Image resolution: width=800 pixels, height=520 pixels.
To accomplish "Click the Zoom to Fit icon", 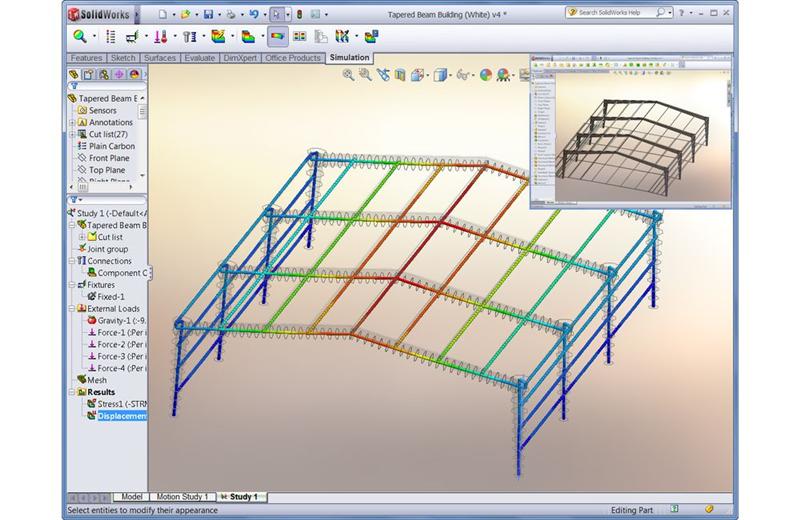I will click(x=348, y=74).
